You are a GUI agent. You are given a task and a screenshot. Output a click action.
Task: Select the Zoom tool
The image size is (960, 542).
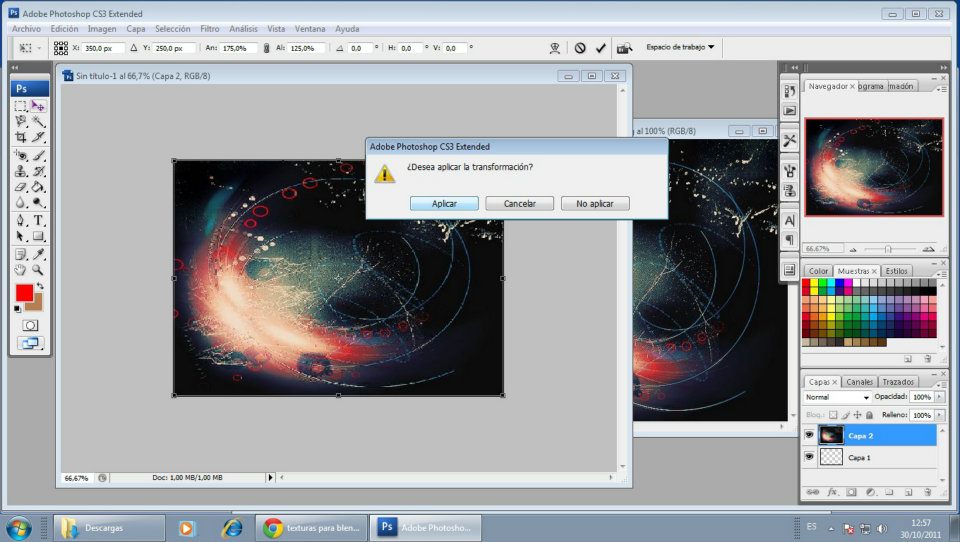pos(38,269)
